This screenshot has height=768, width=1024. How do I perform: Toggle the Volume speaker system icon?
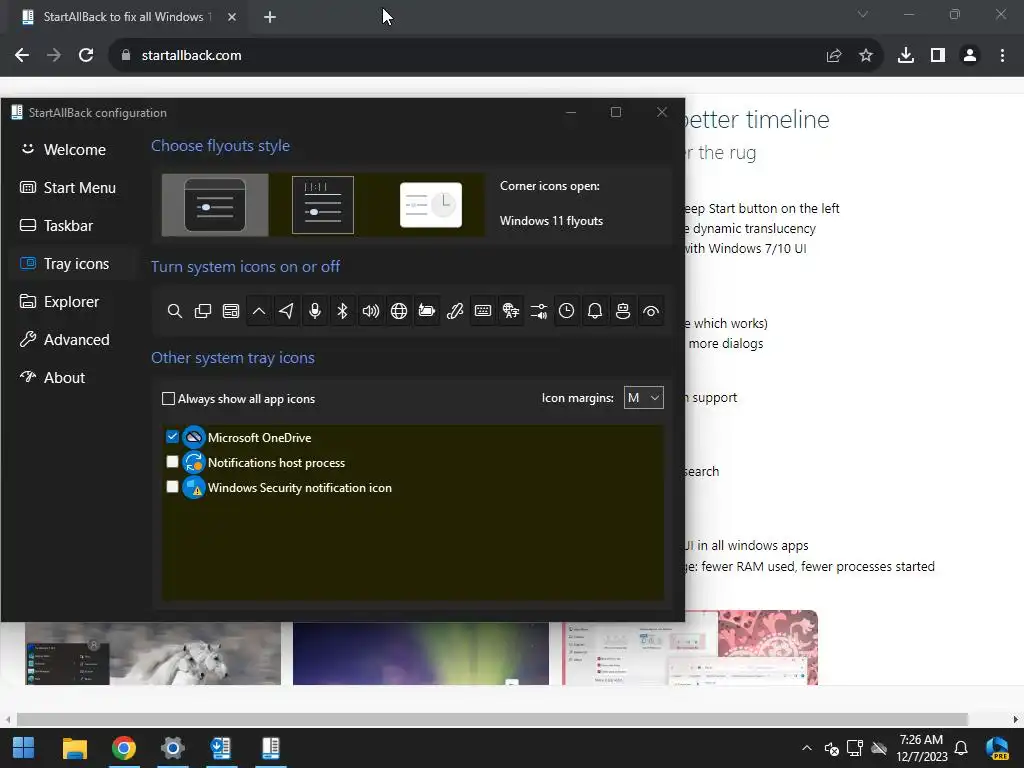[x=371, y=312]
